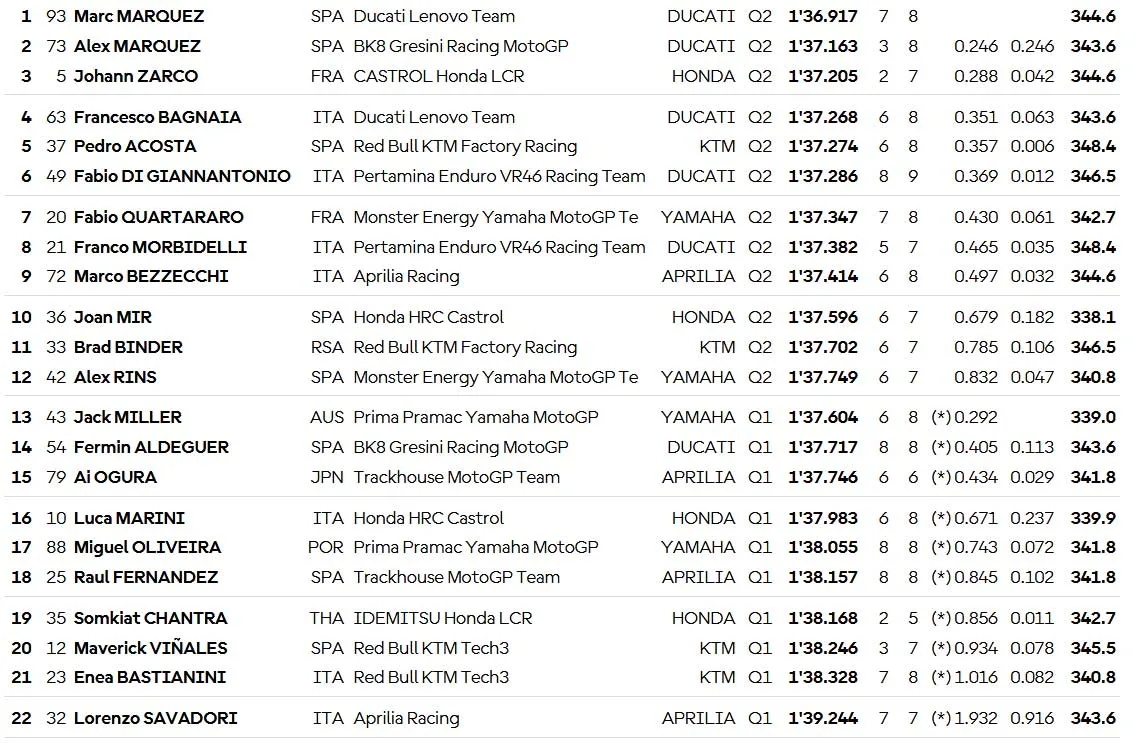Click Marco BEZZECCHI rider name
1147x743 pixels.
[x=151, y=276]
